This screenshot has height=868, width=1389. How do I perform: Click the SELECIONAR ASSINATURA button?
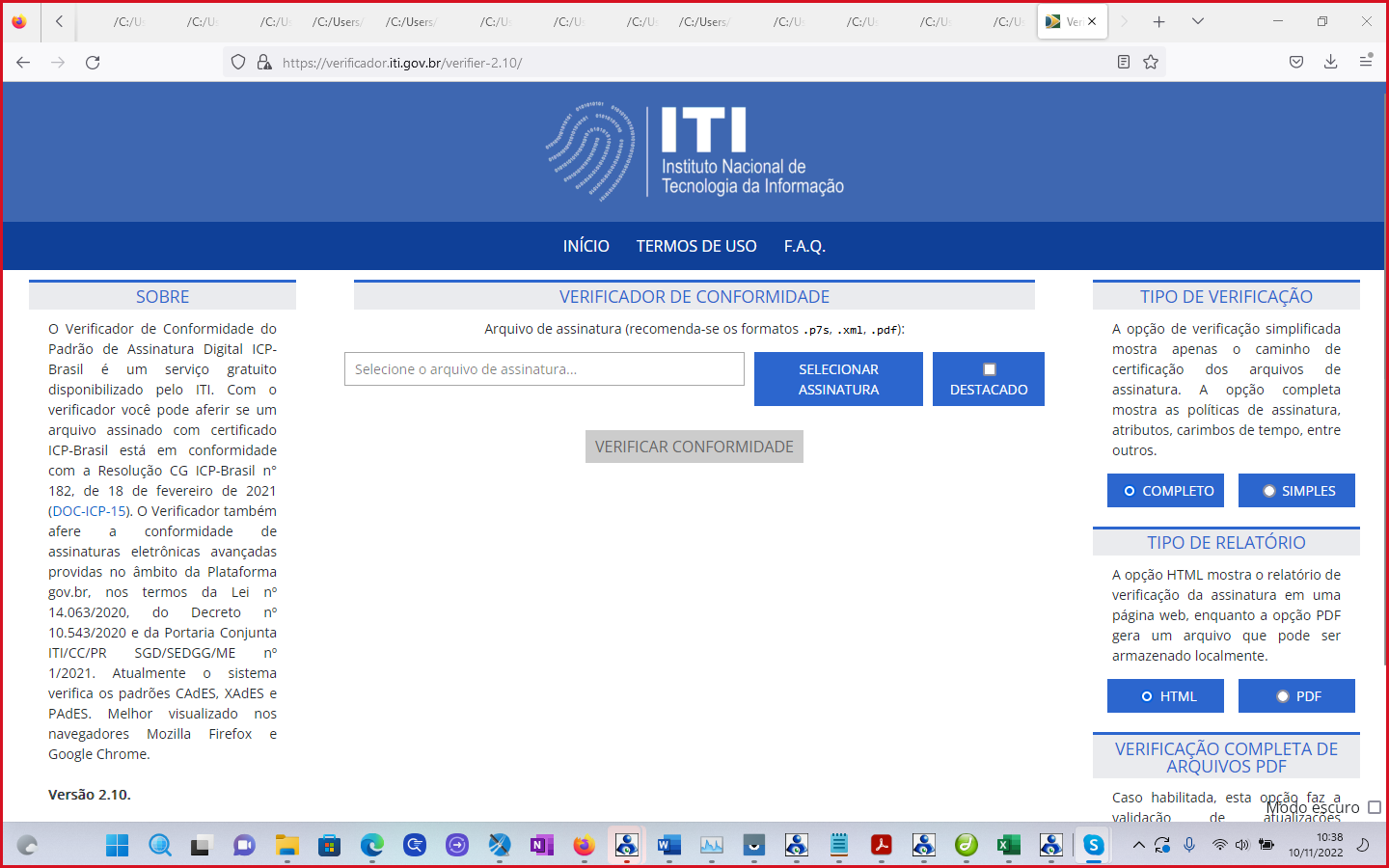[838, 379]
